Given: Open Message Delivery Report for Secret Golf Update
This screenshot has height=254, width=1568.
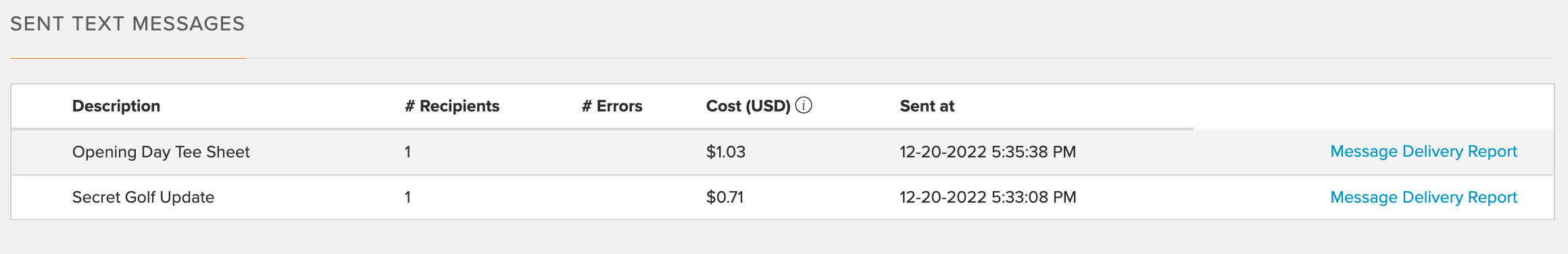Looking at the screenshot, I should (x=1423, y=197).
